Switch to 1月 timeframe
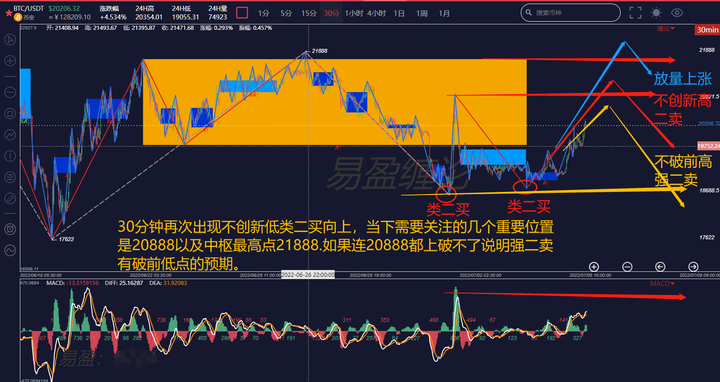 444,13
